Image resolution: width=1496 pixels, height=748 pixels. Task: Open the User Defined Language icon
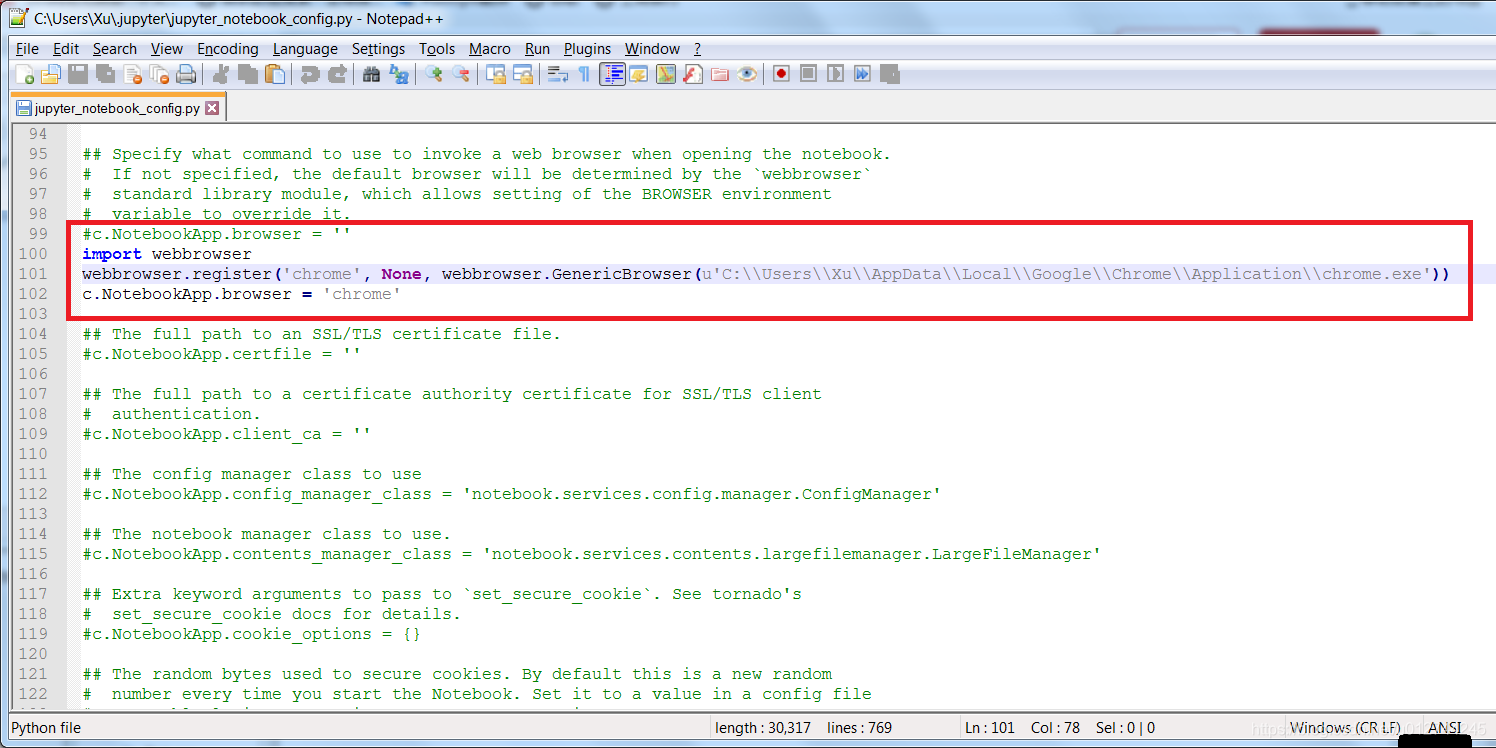(639, 74)
